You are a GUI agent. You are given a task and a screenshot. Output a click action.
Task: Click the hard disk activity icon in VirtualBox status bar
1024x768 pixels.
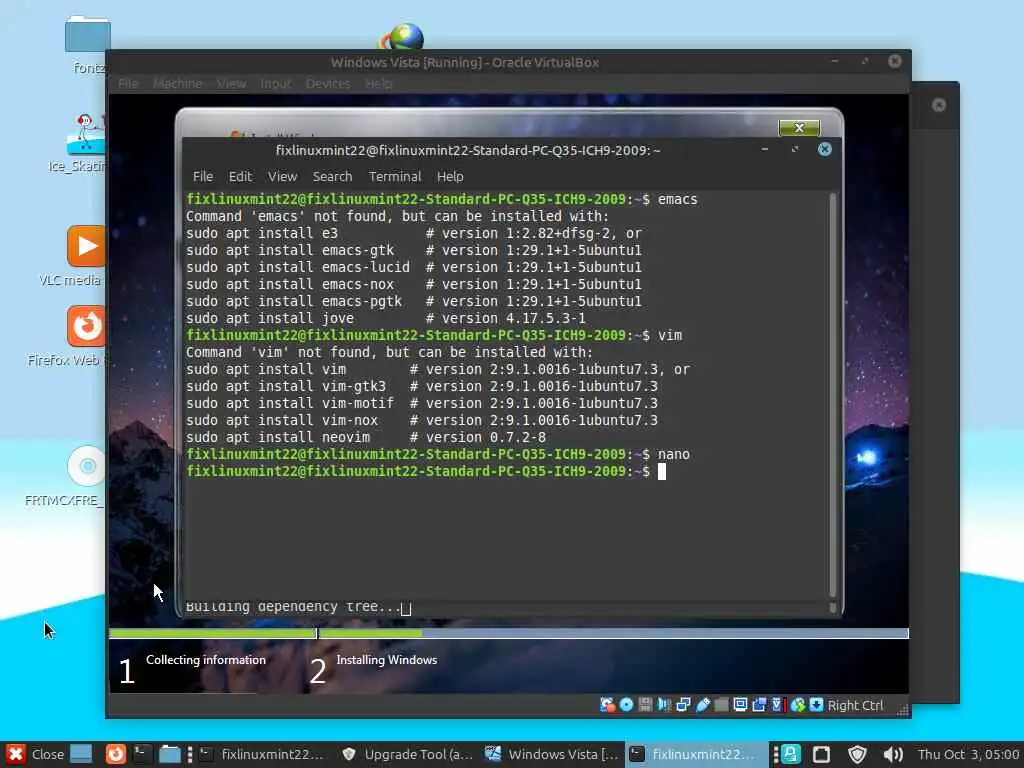(607, 705)
